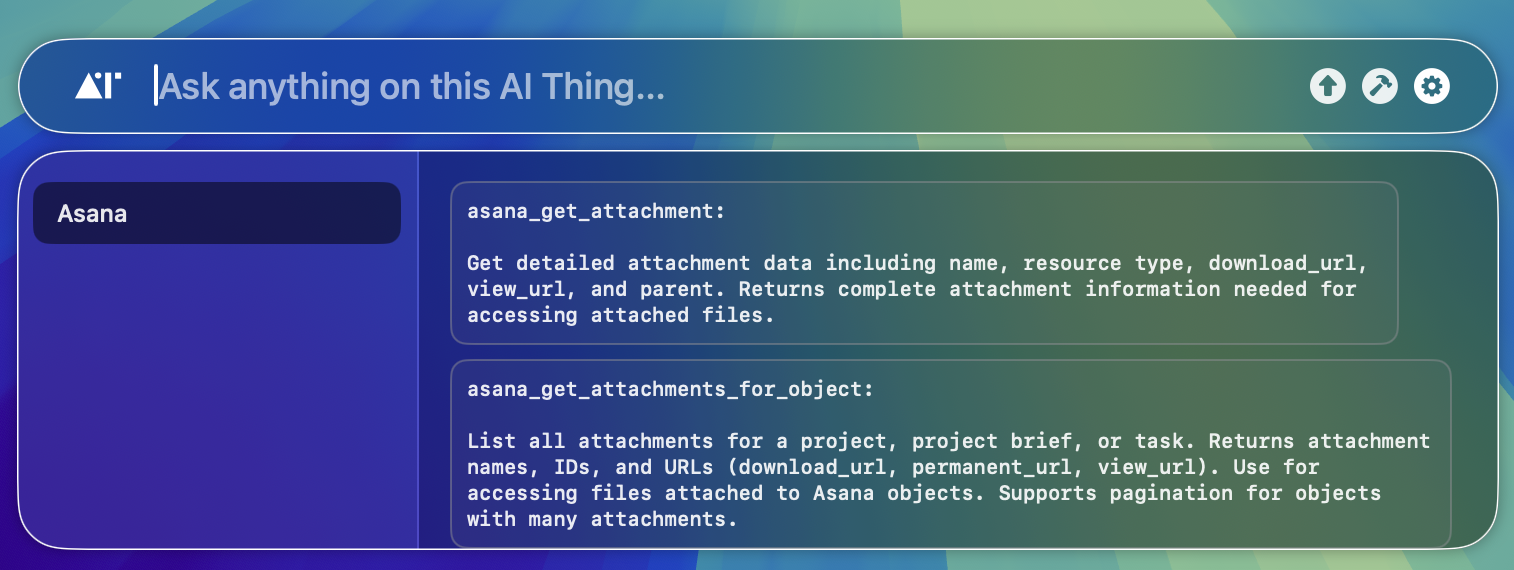Select the Asana server in the sidebar
Viewport: 1514px width, 570px height.
coord(217,213)
